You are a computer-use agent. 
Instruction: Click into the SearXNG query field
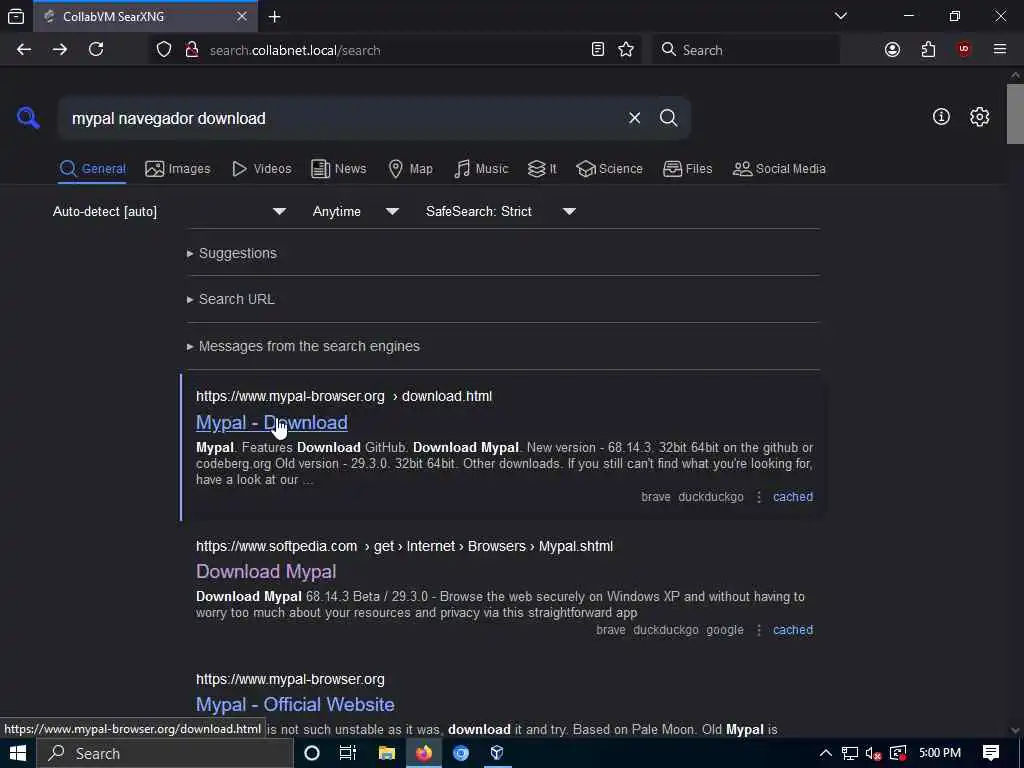click(x=340, y=118)
